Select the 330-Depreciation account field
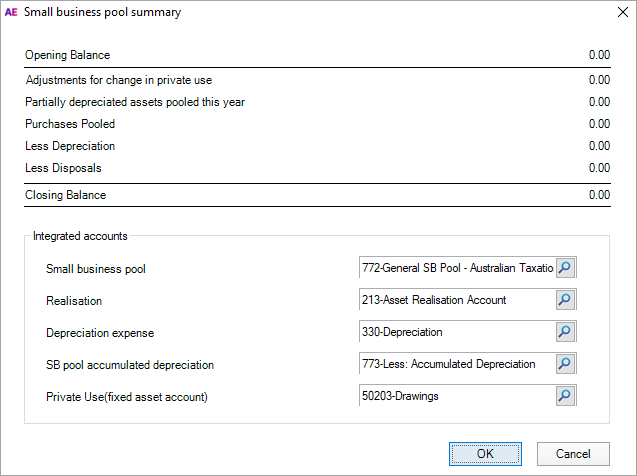637x476 pixels. (x=456, y=332)
